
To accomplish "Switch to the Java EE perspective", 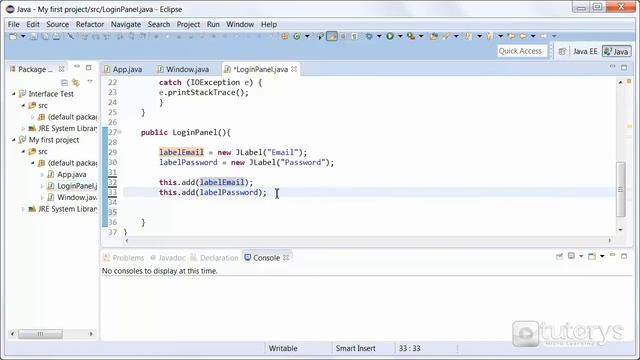I will click(585, 51).
